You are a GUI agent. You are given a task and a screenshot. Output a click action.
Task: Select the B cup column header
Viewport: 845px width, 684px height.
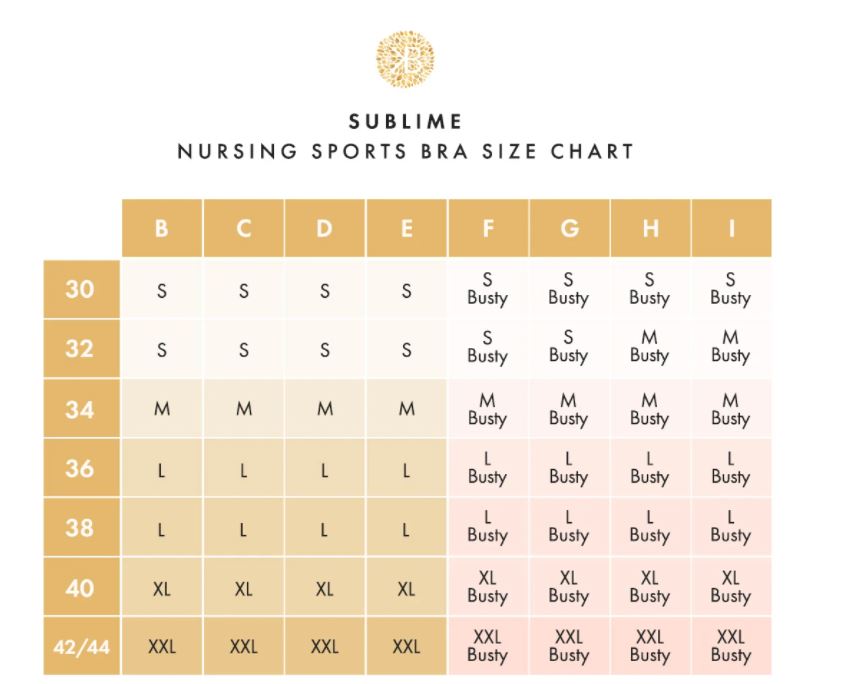click(162, 228)
